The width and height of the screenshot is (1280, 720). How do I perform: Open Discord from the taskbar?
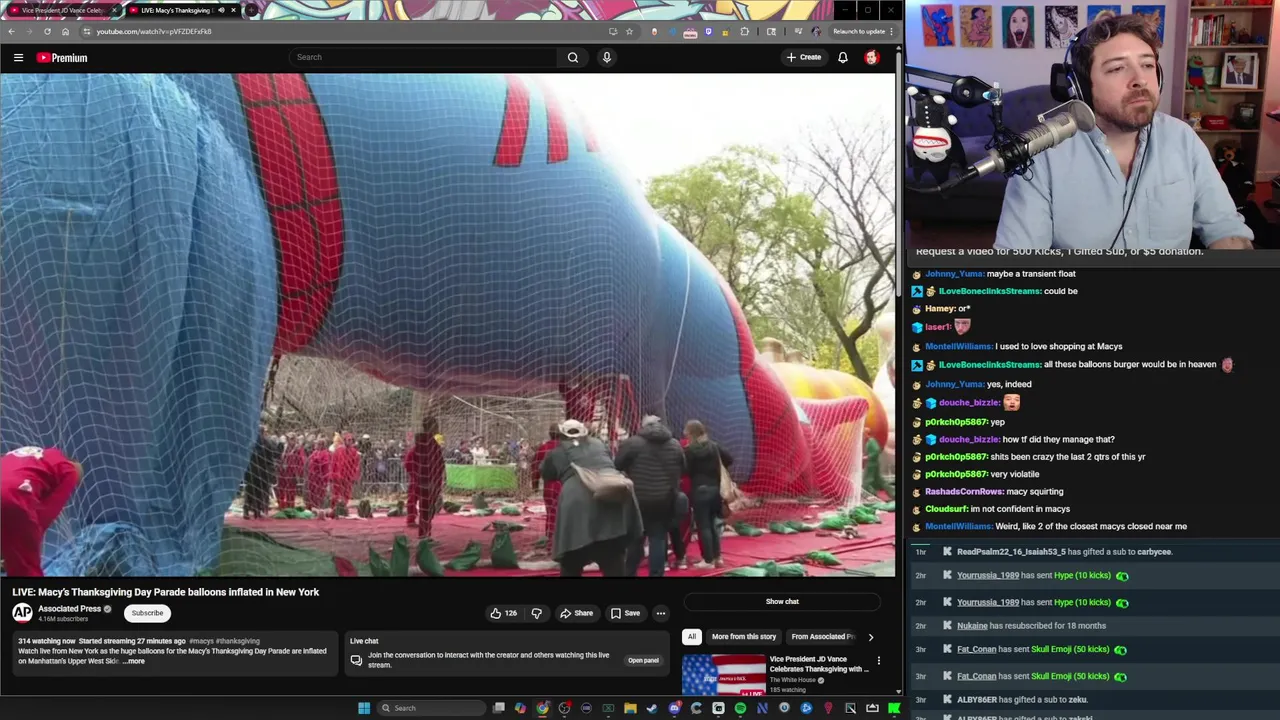tap(674, 708)
